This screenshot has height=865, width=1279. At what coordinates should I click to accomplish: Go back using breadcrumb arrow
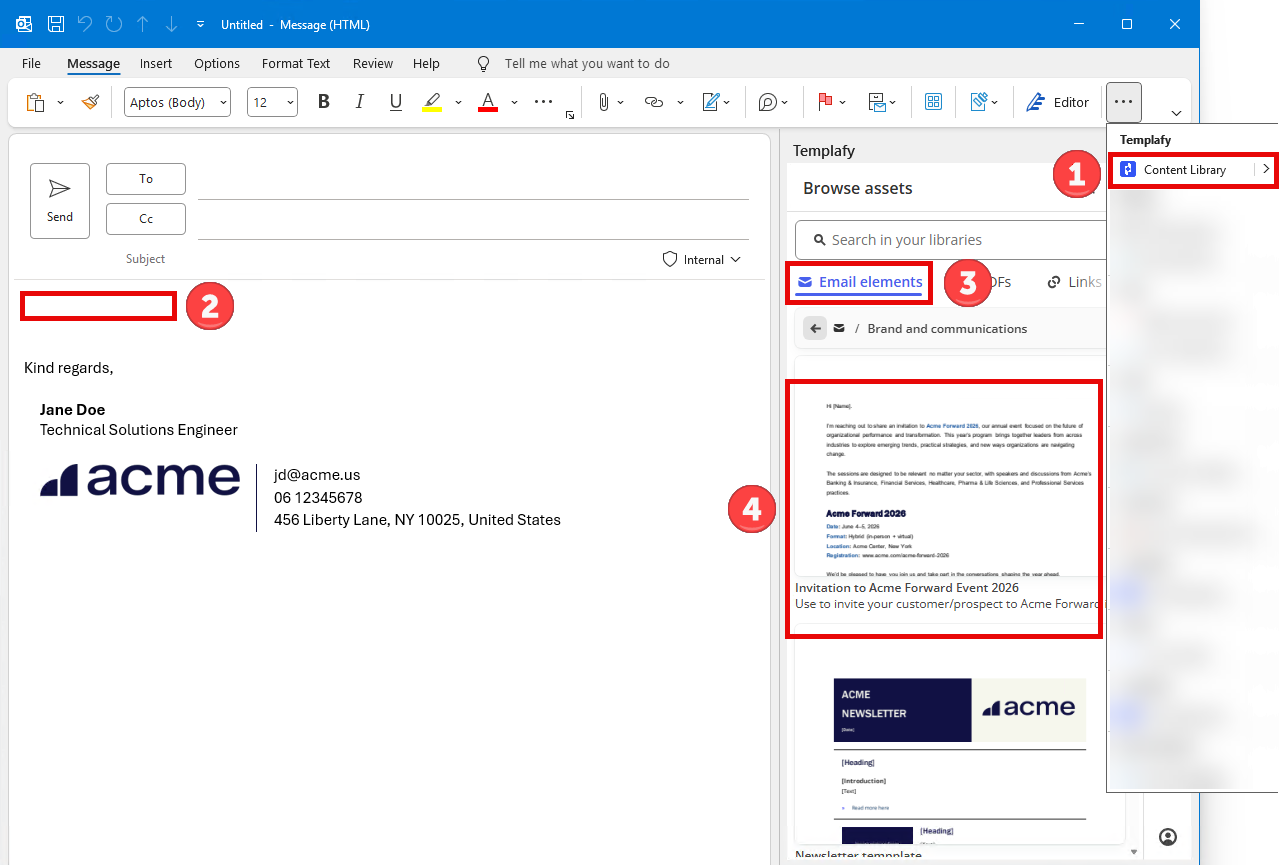click(815, 329)
